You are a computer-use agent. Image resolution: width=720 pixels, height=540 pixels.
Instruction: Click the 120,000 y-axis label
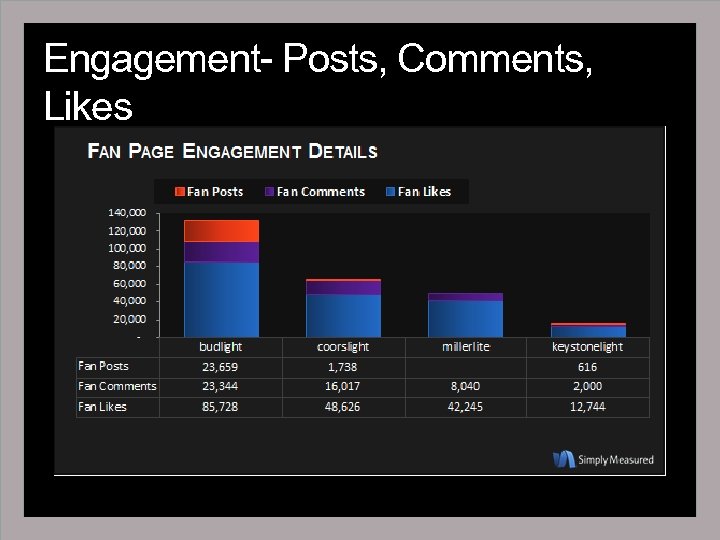[127, 231]
